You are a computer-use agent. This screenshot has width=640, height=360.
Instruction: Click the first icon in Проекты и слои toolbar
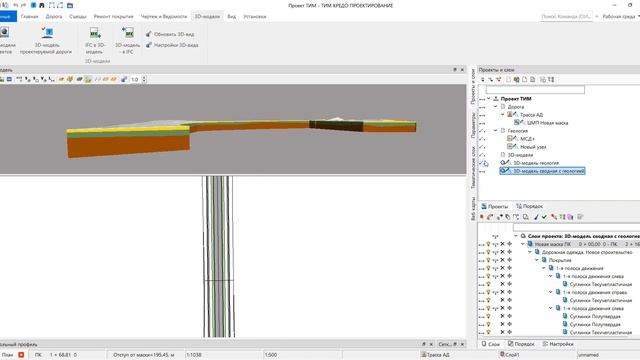coord(482,80)
